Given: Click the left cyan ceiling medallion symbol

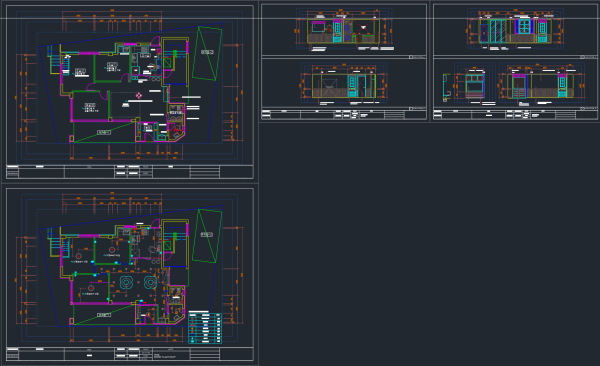Looking at the screenshot, I should (126, 283).
